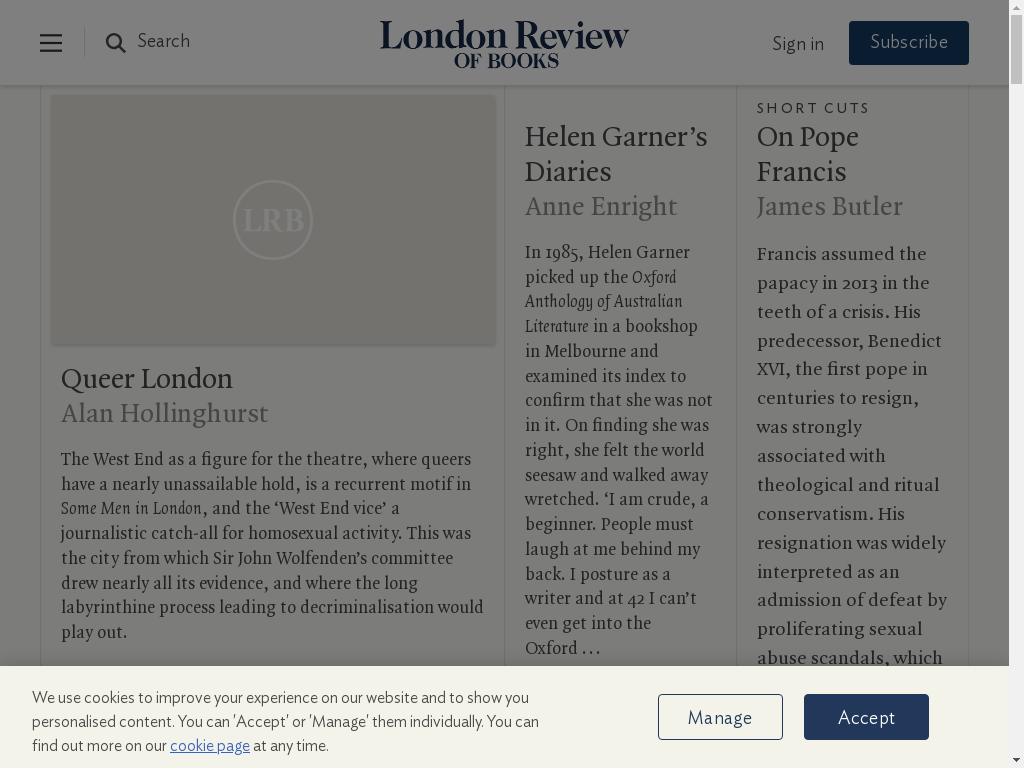
Task: Open the hamburger navigation menu
Action: [51, 43]
